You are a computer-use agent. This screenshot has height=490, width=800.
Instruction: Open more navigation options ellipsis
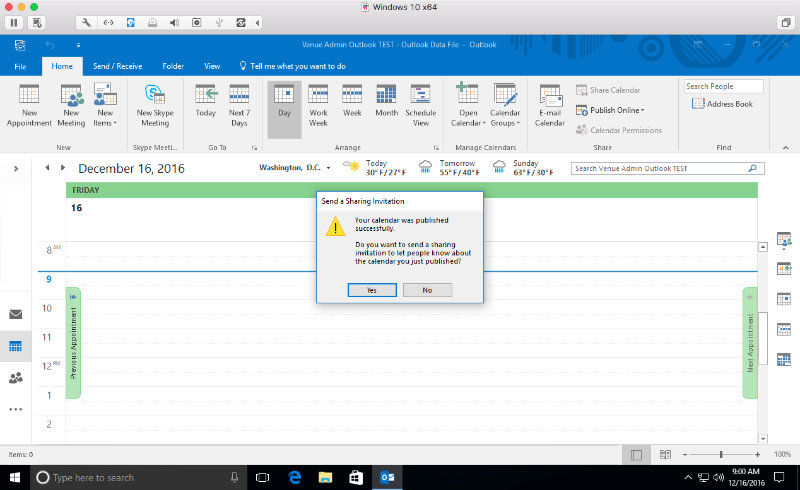[x=16, y=409]
